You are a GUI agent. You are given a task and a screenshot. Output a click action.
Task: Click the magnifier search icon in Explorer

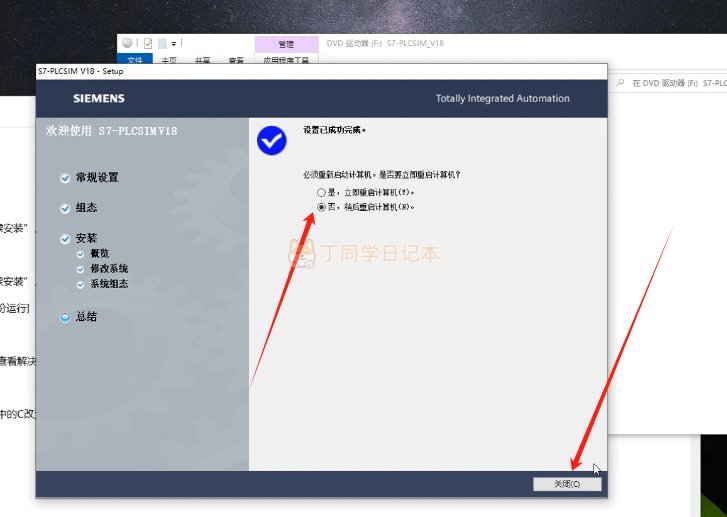[x=620, y=83]
